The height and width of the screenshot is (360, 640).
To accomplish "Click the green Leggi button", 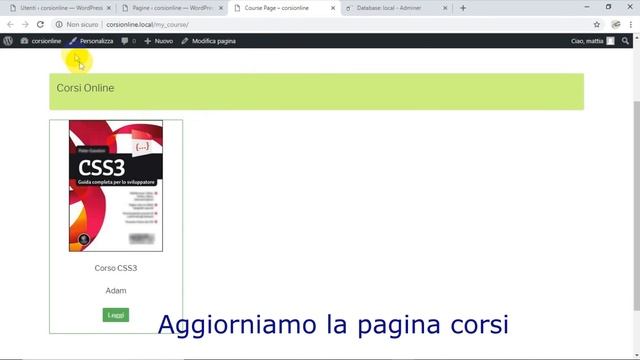I will pyautogui.click(x=116, y=315).
